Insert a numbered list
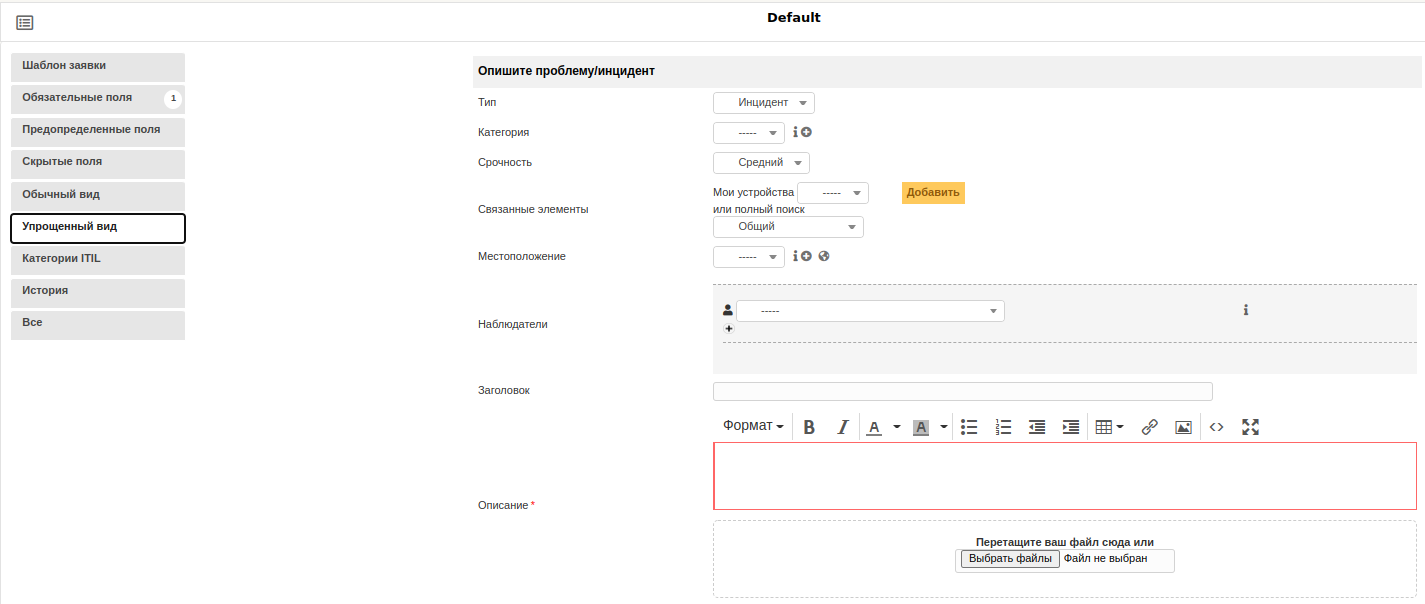 pos(1003,427)
